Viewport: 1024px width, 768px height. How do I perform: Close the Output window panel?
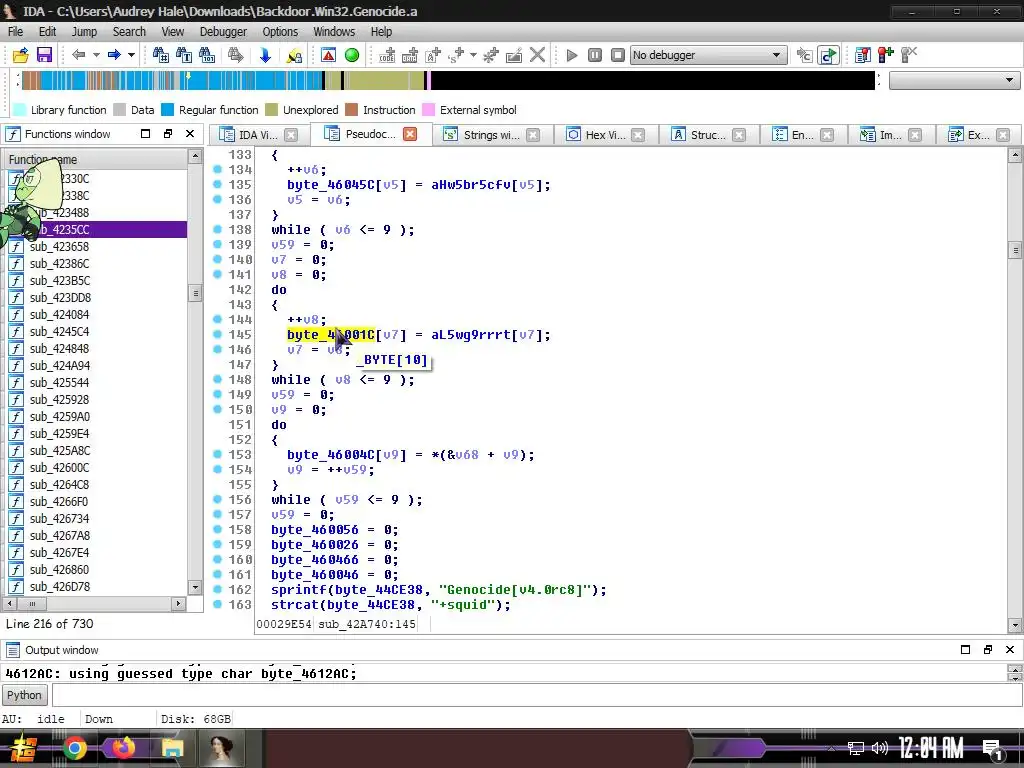pyautogui.click(x=1010, y=649)
